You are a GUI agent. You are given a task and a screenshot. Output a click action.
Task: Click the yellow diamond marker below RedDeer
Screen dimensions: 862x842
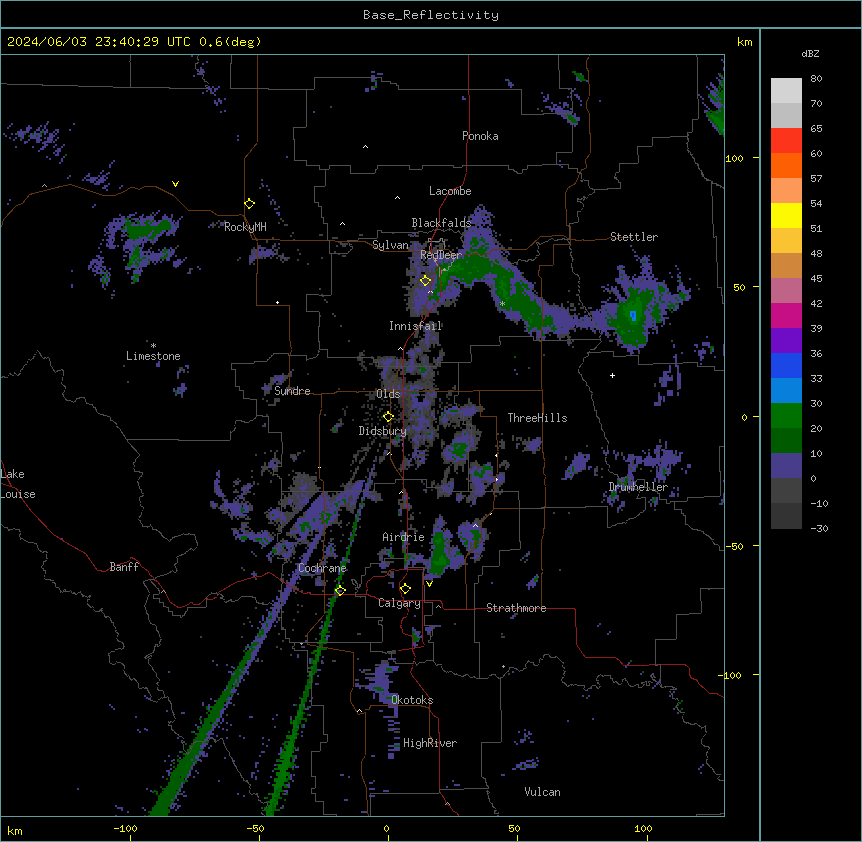coord(425,281)
